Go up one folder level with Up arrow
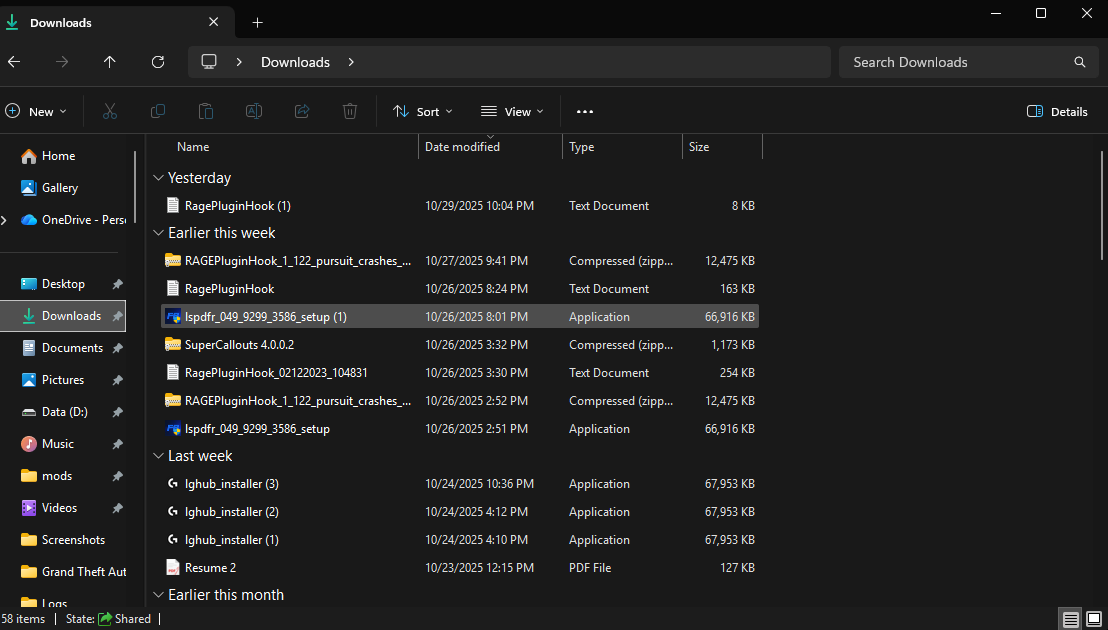 [110, 62]
